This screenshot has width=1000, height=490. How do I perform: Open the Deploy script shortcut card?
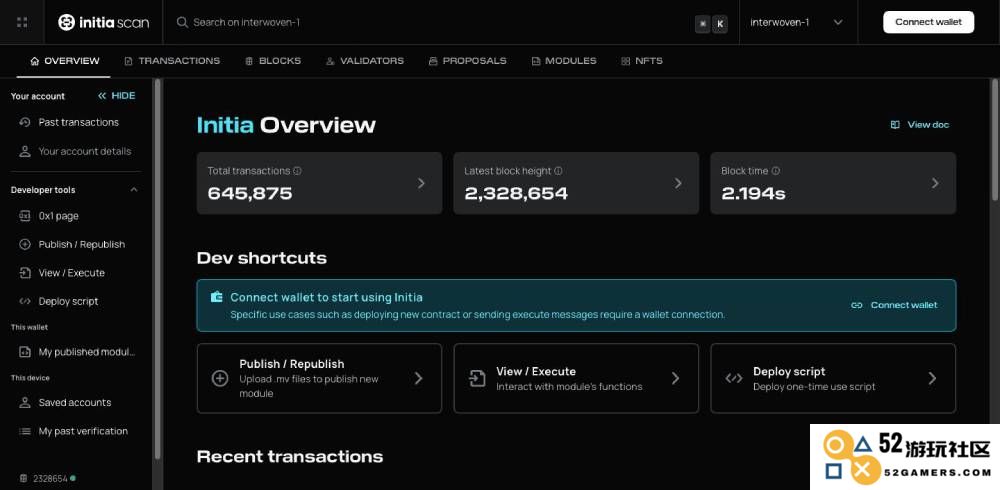833,378
